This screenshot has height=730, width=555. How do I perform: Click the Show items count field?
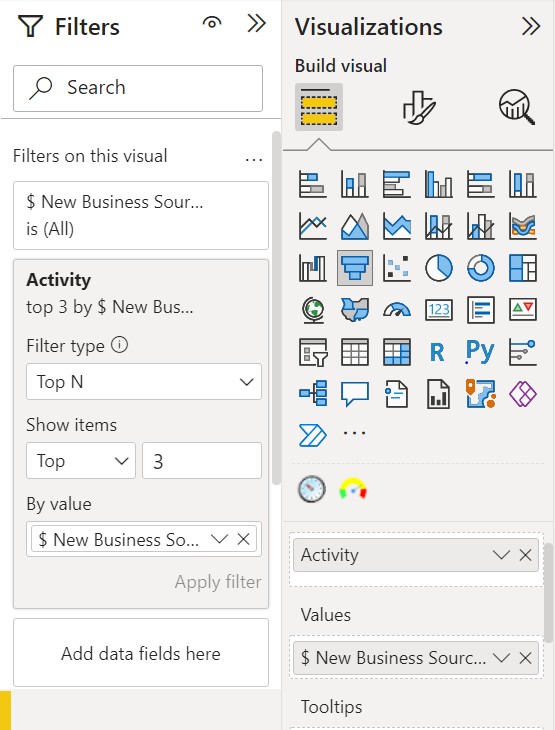click(x=202, y=461)
